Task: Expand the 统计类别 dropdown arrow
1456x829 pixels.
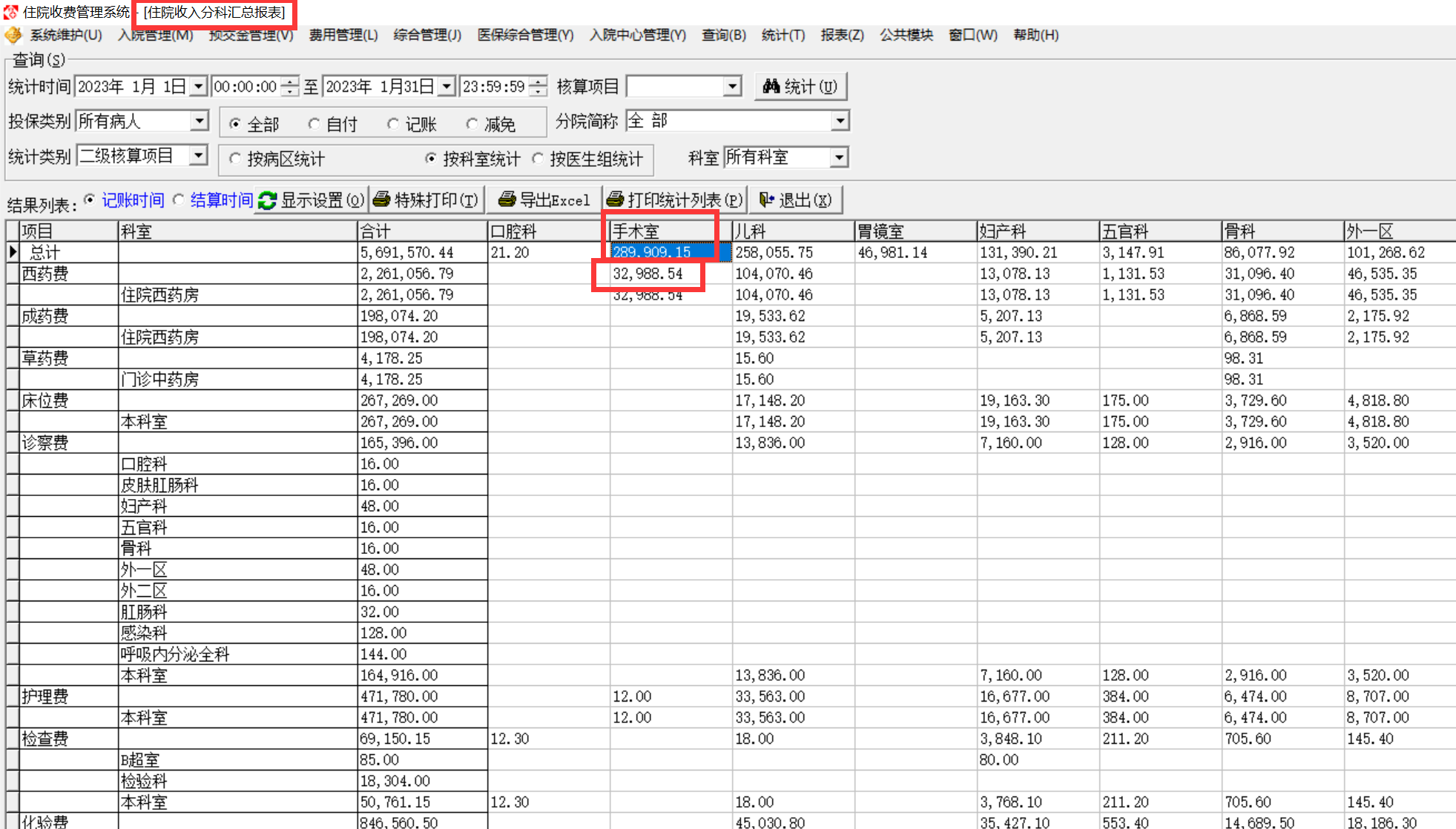Action: [x=198, y=156]
